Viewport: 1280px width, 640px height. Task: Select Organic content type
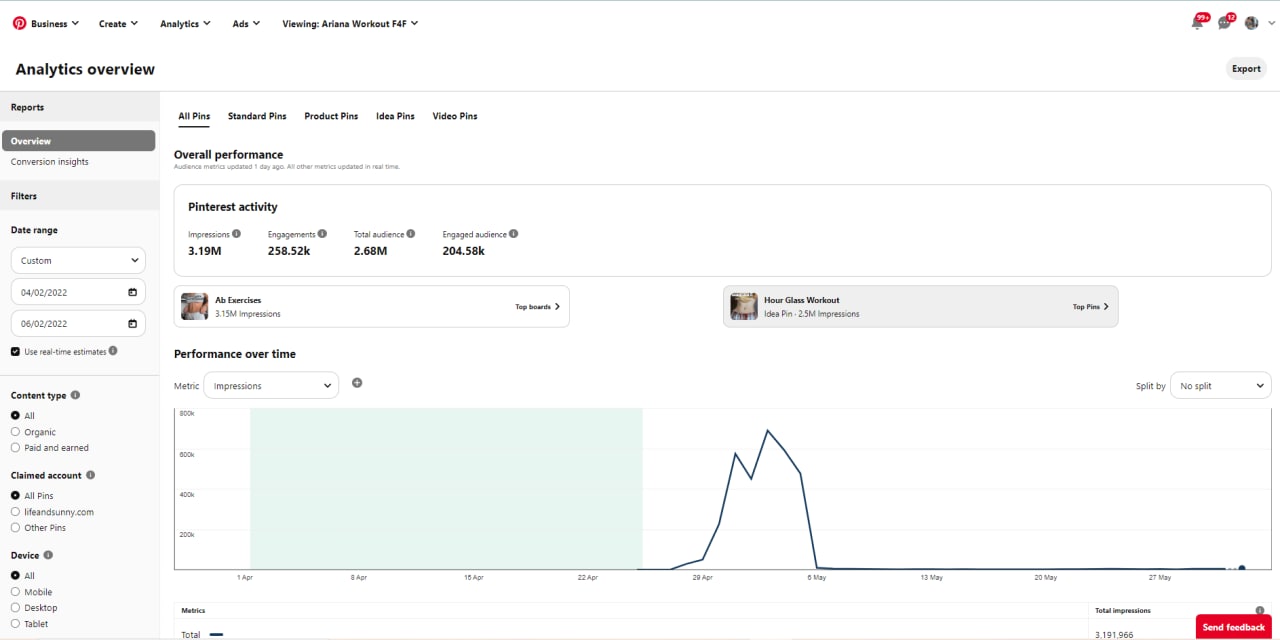tap(15, 432)
